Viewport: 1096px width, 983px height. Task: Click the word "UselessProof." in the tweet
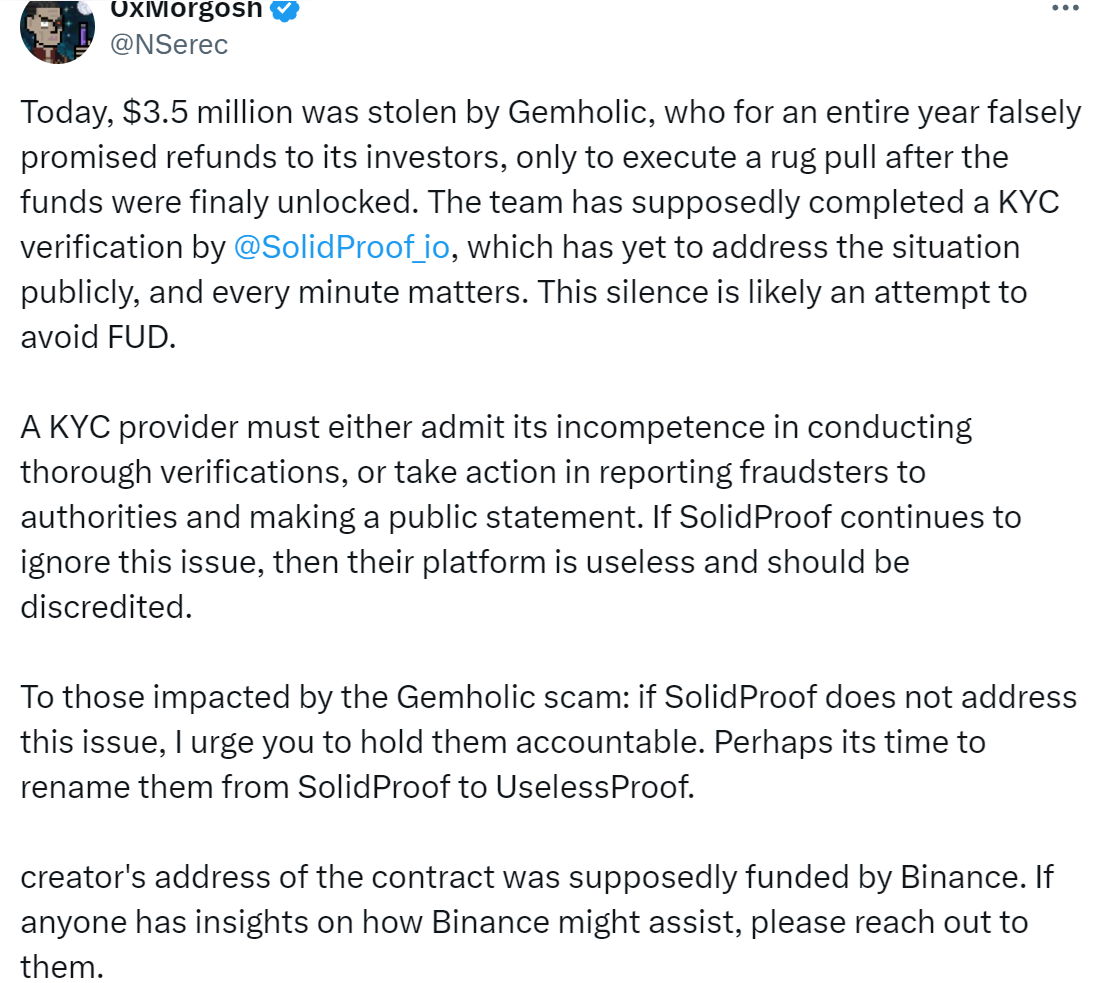click(596, 787)
